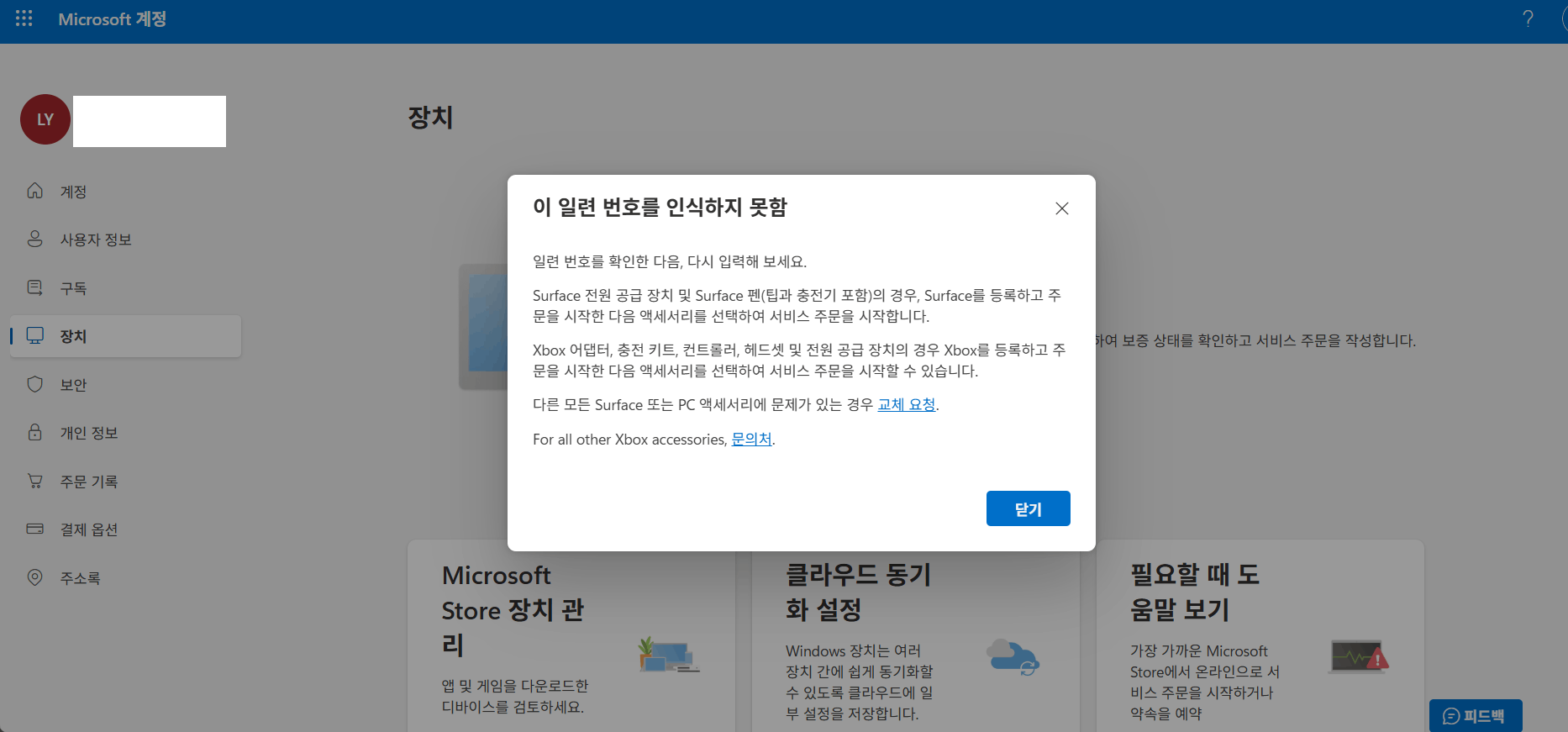Open the 클라우드 동기화 설정 card

[916, 635]
